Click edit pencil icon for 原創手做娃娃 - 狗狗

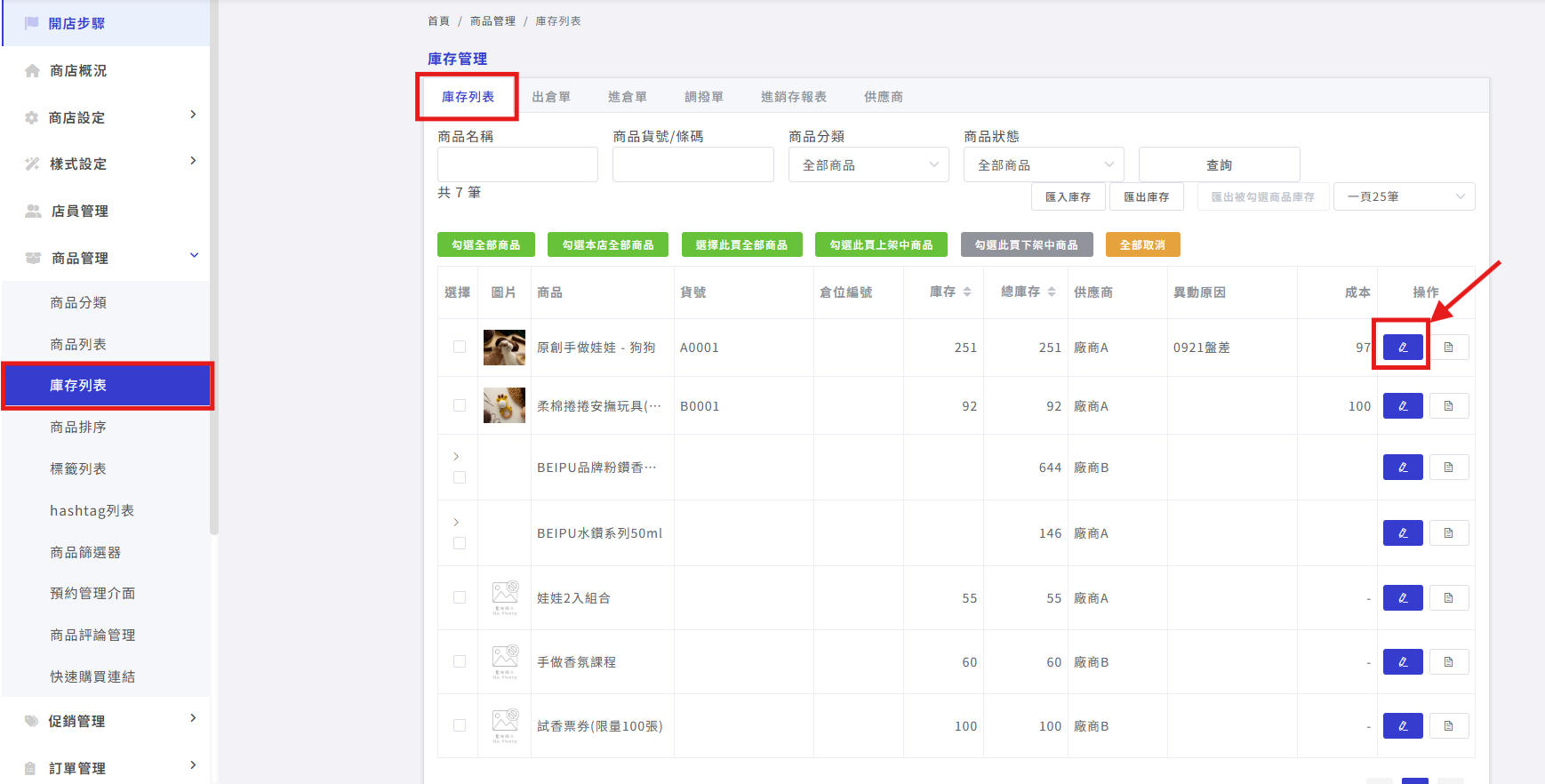[x=1403, y=348]
